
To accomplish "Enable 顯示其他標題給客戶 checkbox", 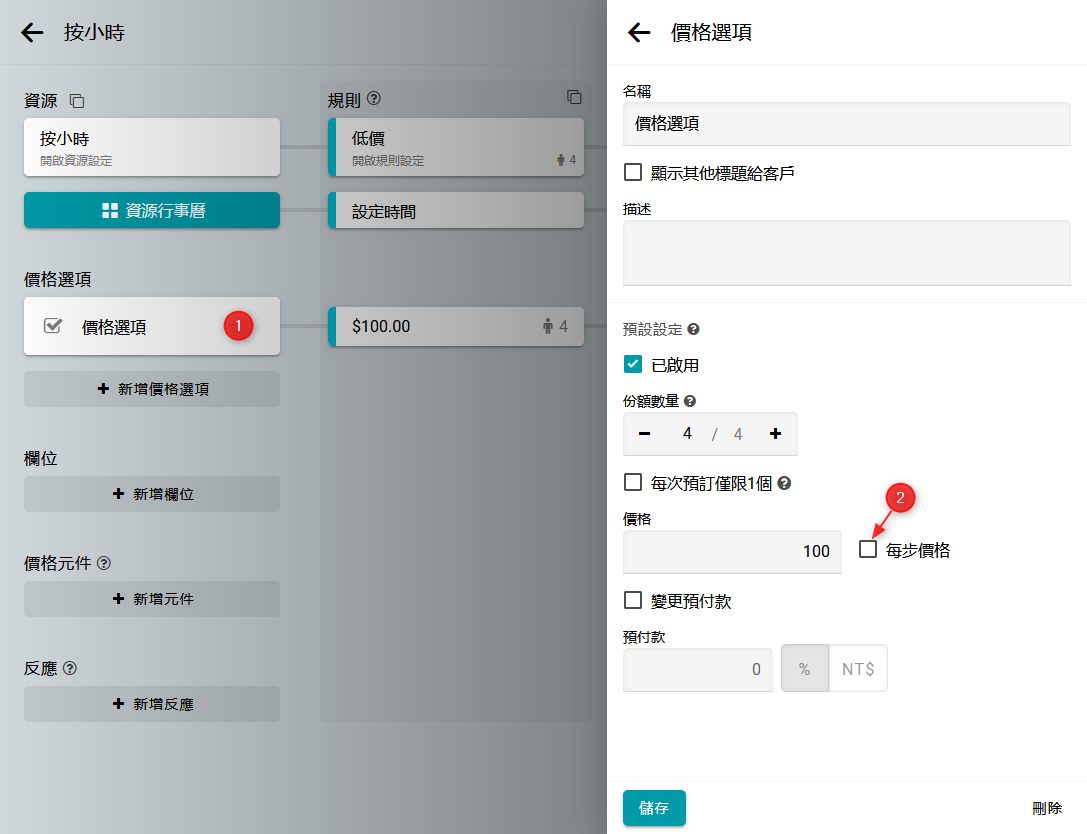I will coord(633,172).
